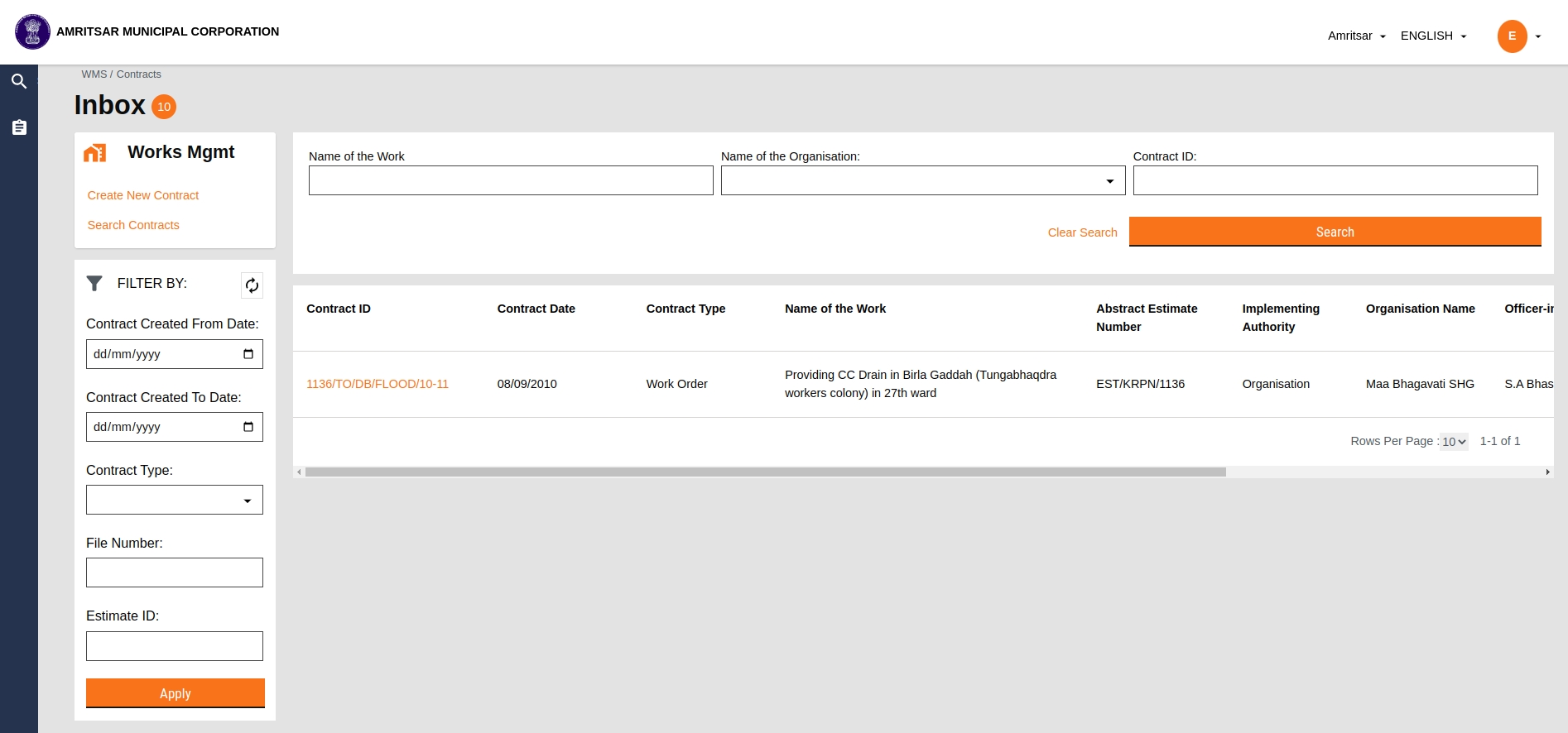This screenshot has height=733, width=1568.
Task: Expand the Amritsar city dropdown
Action: 1356,36
